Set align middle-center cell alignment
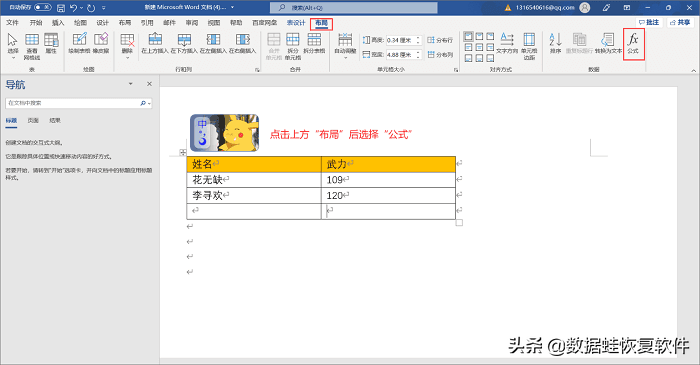The image size is (700, 365). click(479, 47)
